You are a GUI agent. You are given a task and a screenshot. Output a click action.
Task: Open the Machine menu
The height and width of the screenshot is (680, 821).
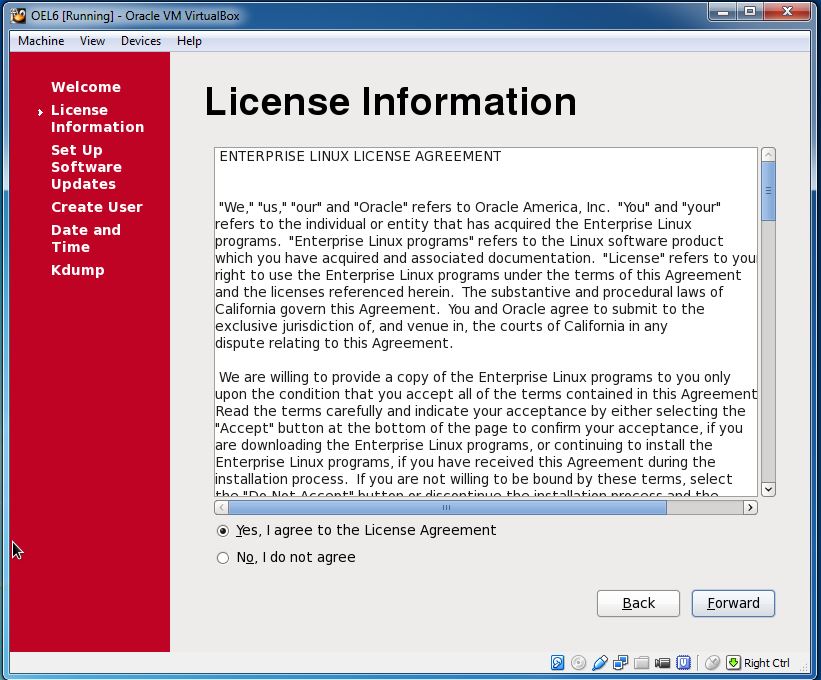[41, 41]
